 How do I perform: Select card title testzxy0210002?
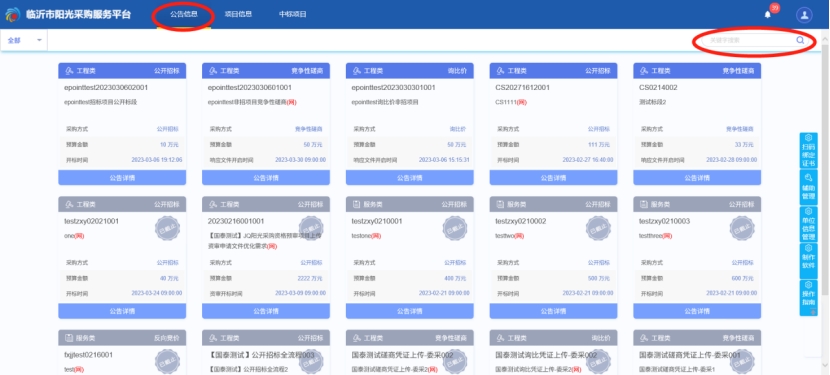521,221
